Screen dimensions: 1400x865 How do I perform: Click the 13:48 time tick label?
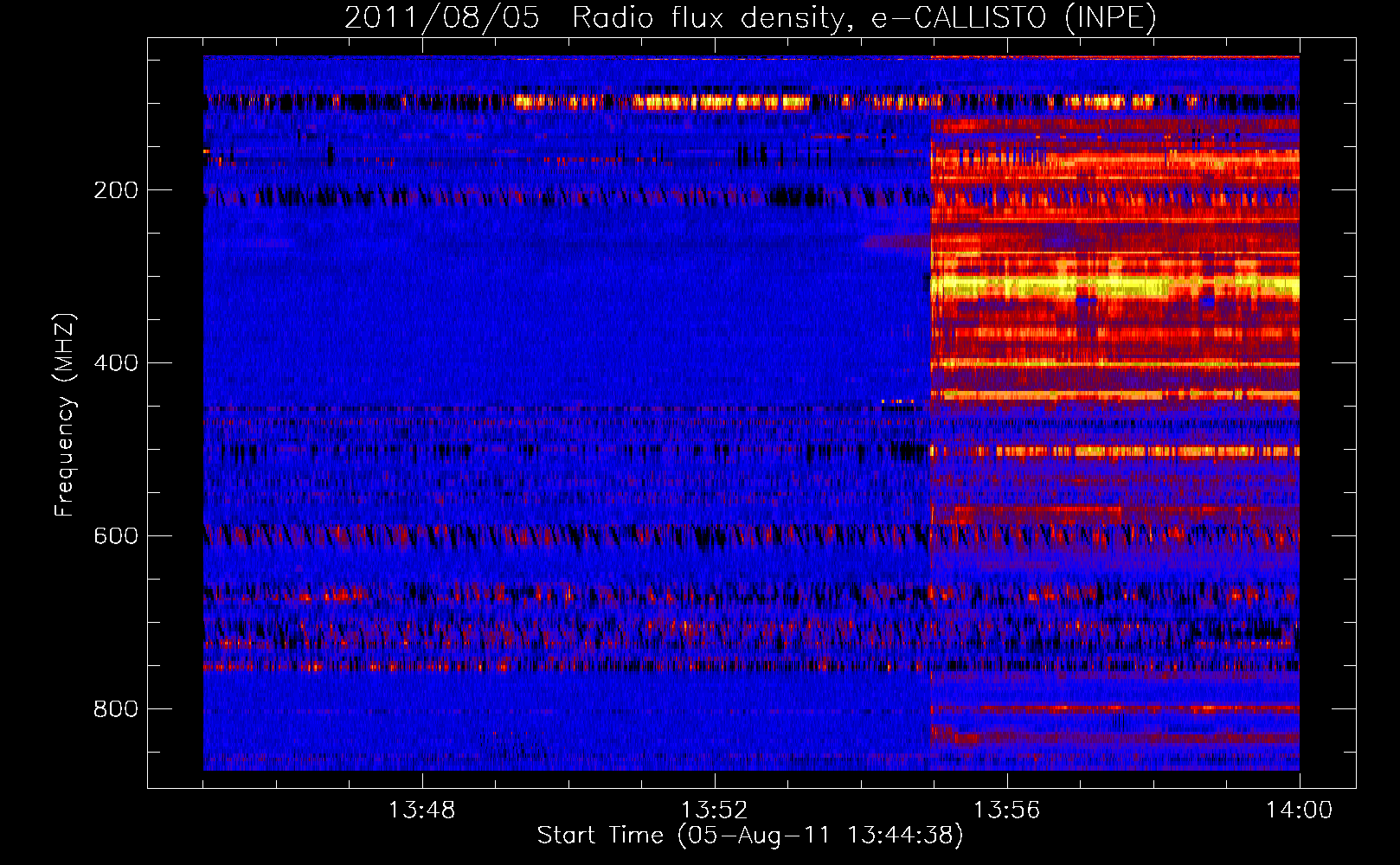[x=421, y=811]
